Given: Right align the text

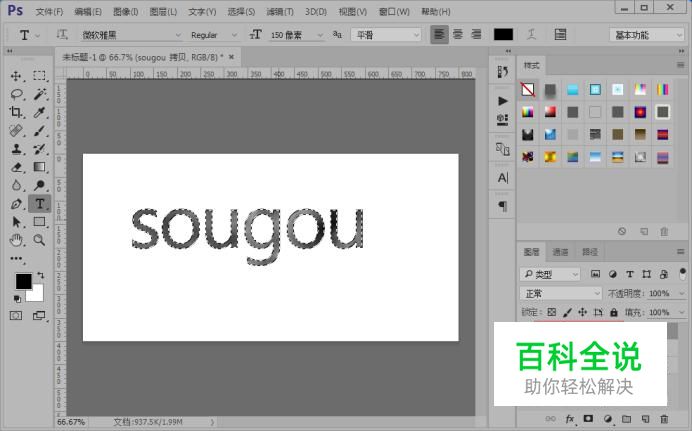Looking at the screenshot, I should (476, 34).
